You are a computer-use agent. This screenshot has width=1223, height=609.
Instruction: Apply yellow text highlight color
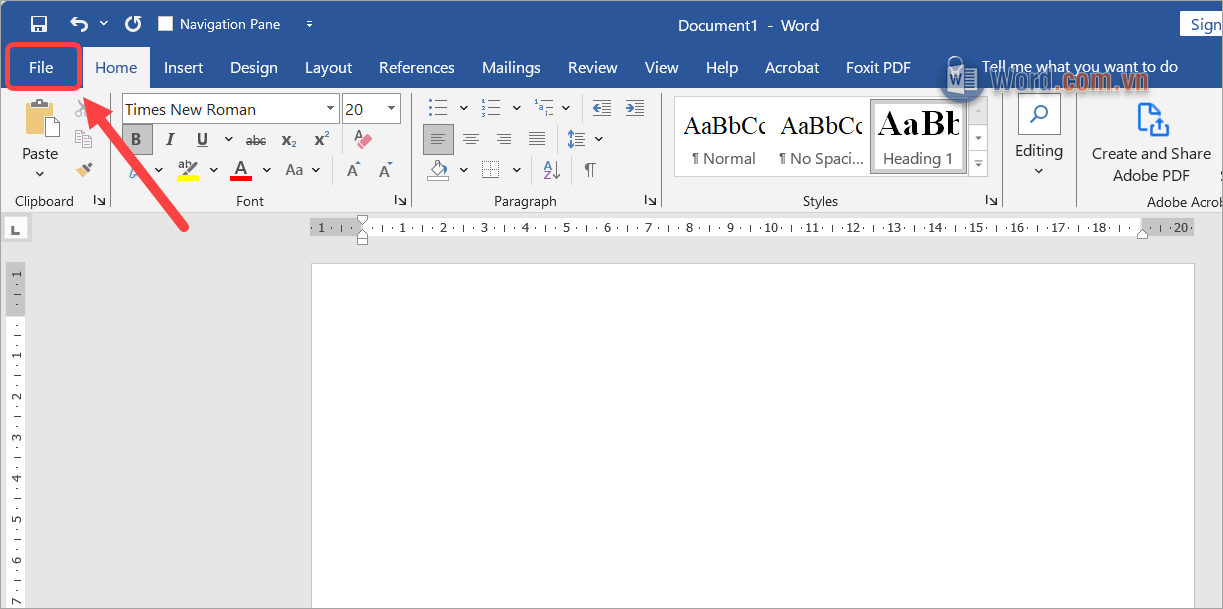pos(187,170)
